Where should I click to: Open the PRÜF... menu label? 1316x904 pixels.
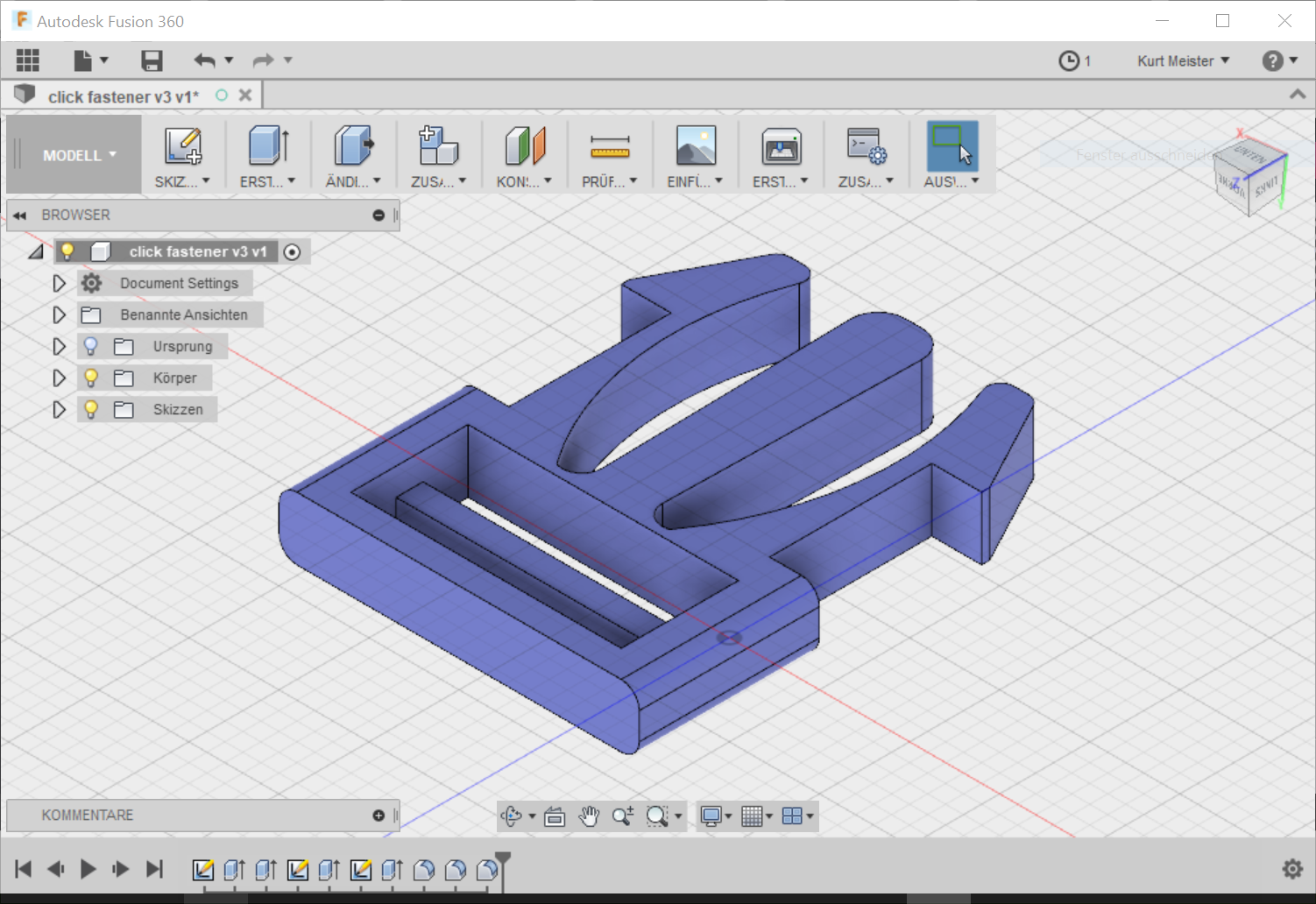click(610, 181)
